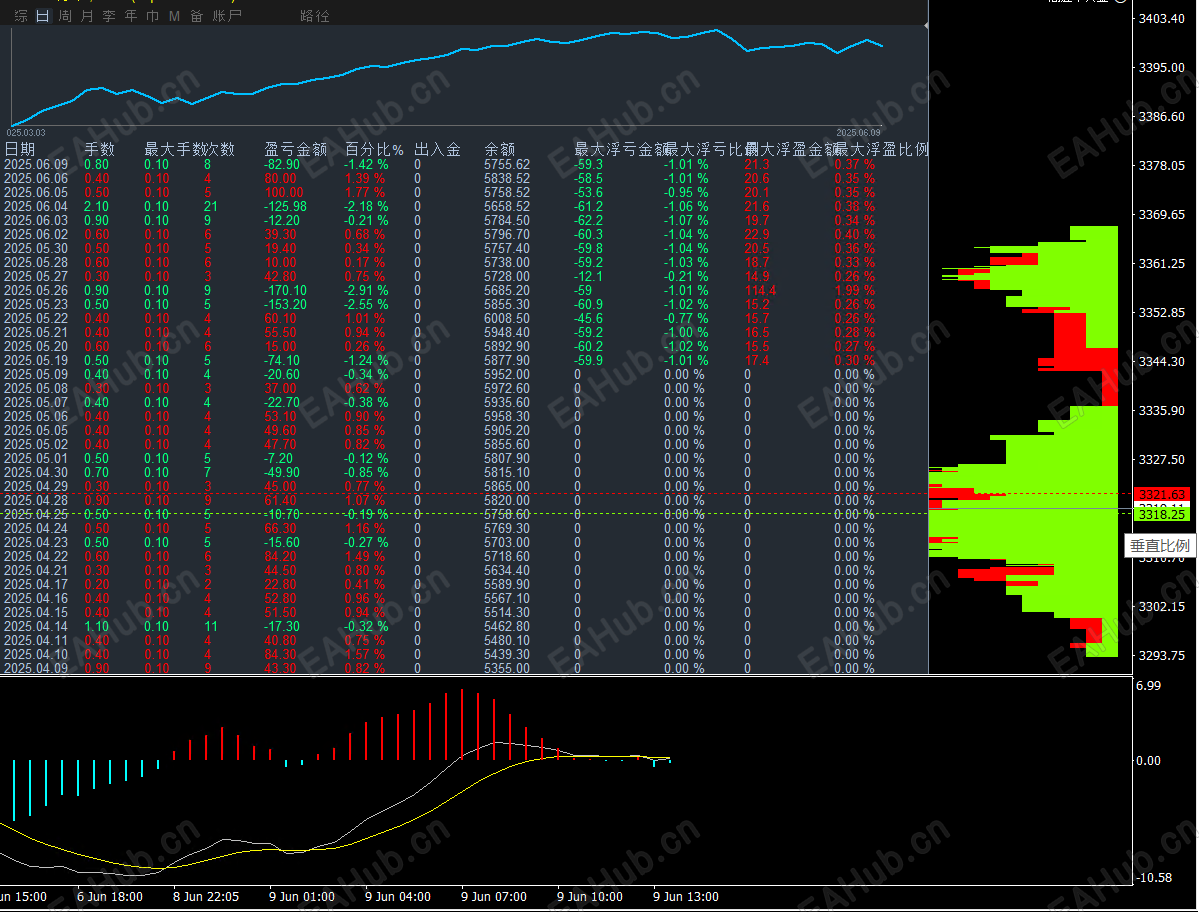Screen dimensions: 1199x912
Task: Click the max floating profit ratio 1.99 %
Action: [854, 290]
